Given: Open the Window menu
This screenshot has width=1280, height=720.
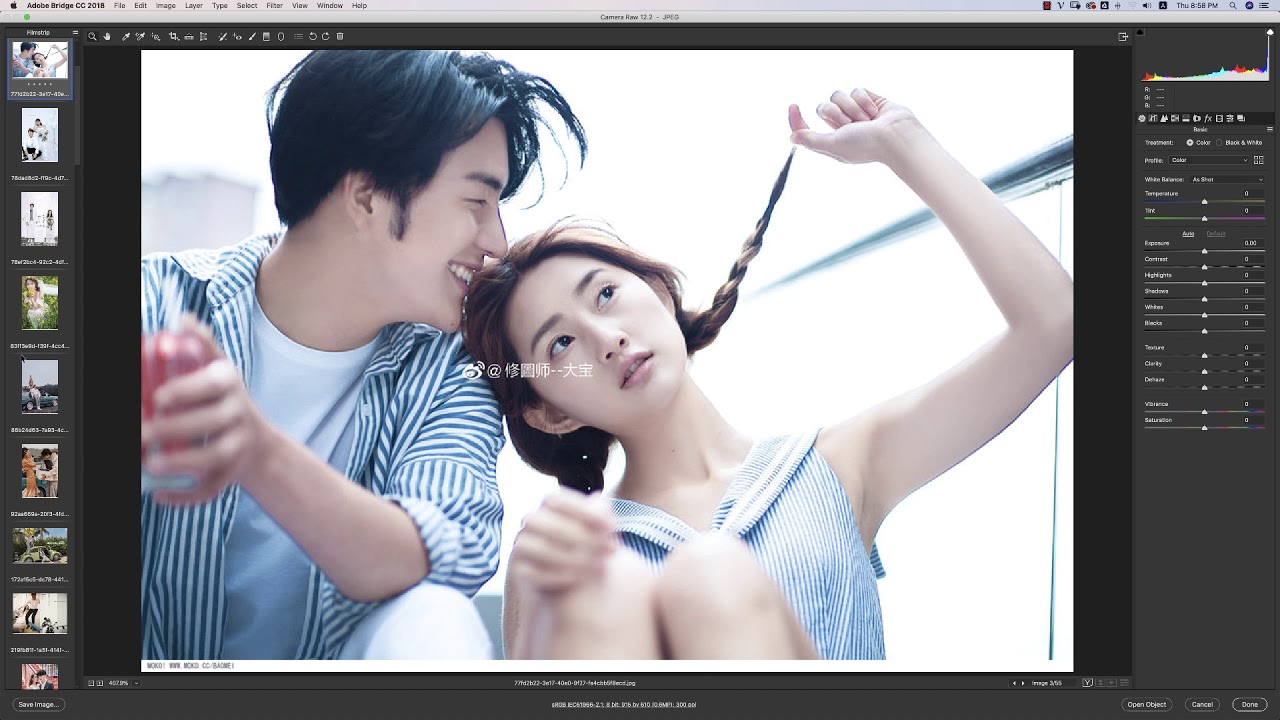Looking at the screenshot, I should click(x=330, y=6).
